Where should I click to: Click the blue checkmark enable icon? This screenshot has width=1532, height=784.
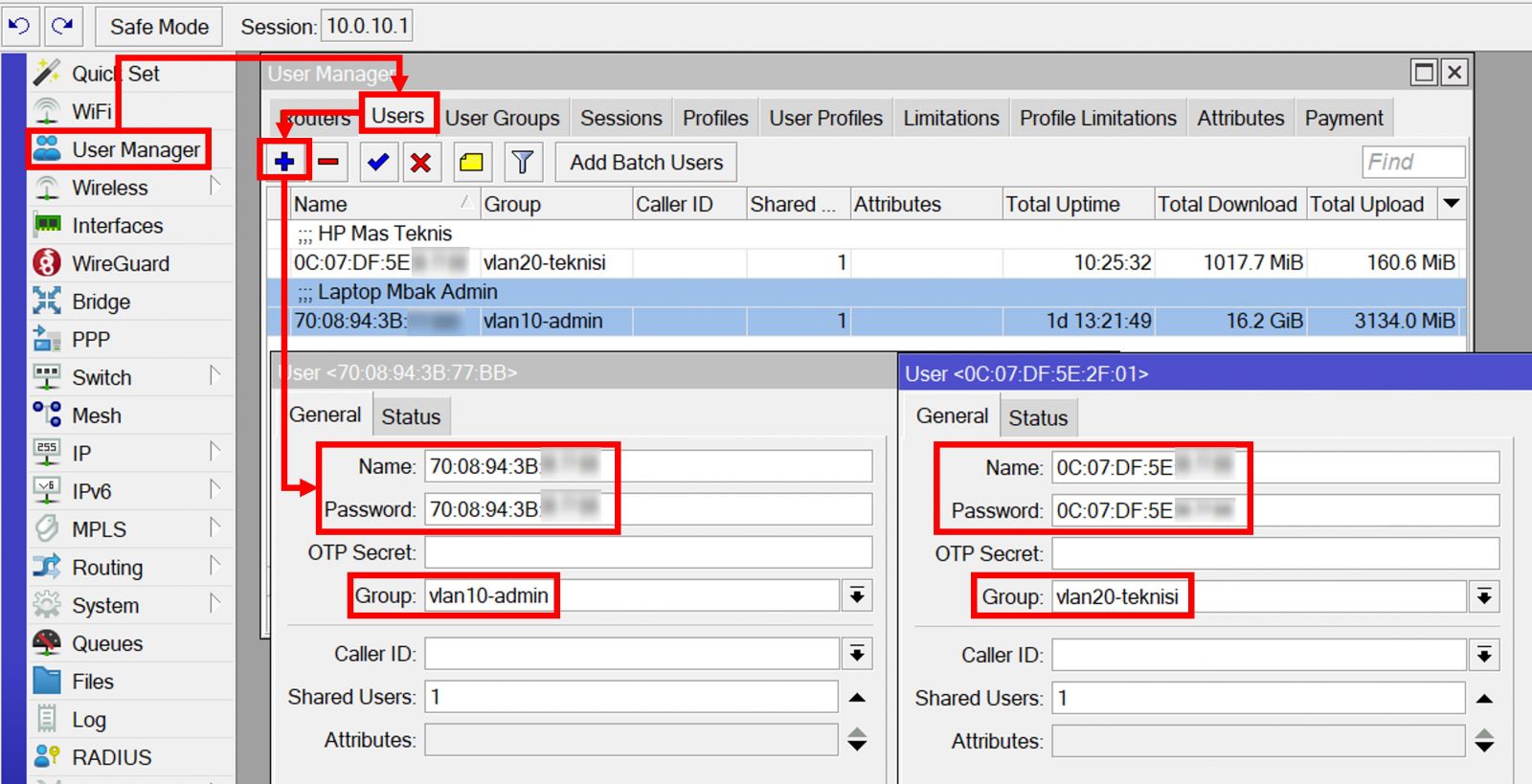[x=378, y=162]
